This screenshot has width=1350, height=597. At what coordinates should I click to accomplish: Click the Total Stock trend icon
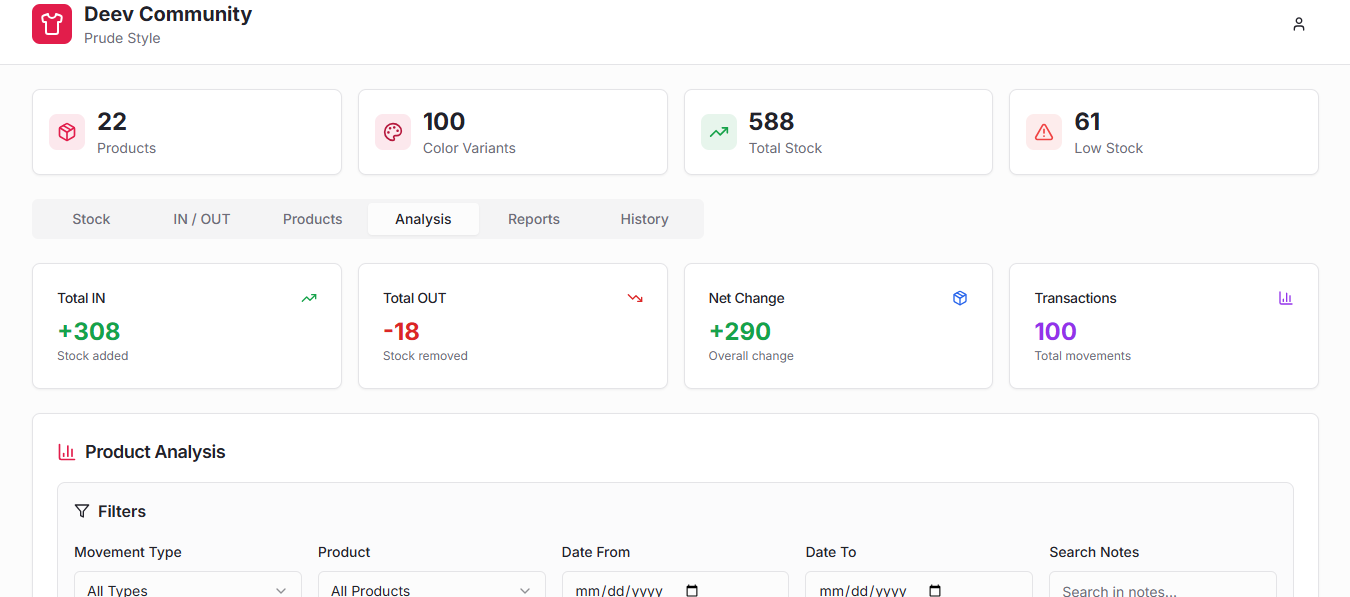718,132
